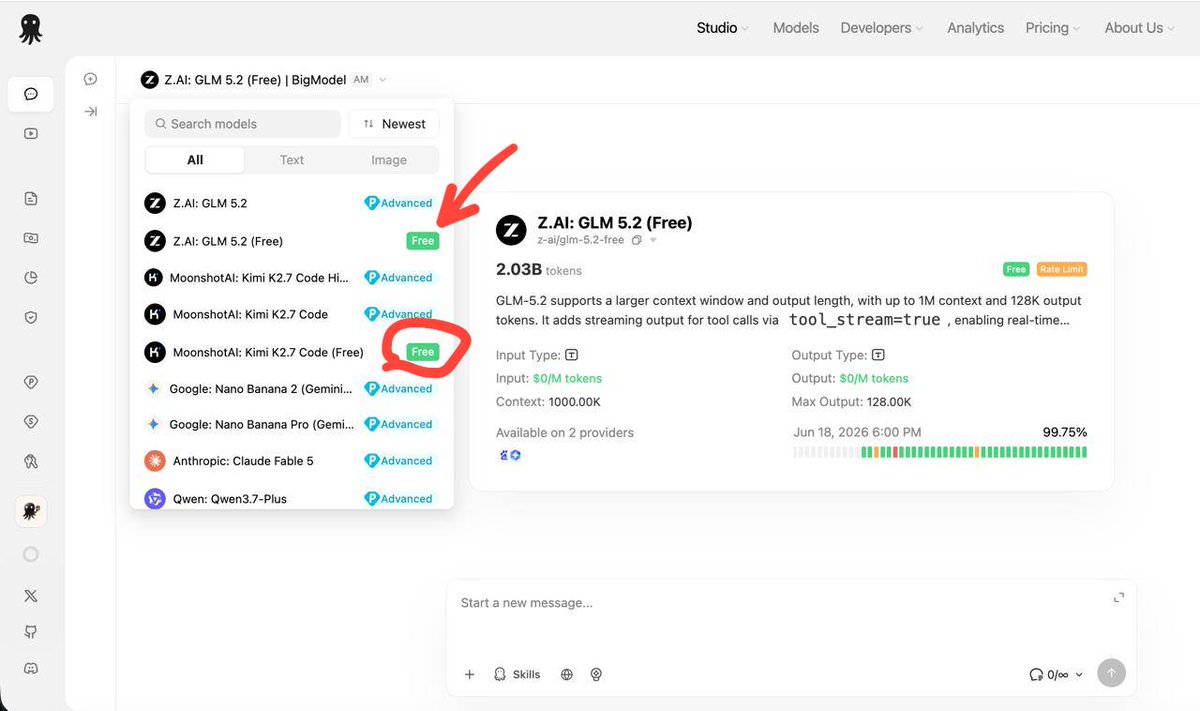
Task: Collapse the chat panel with the arrow icon
Action: pyautogui.click(x=91, y=111)
